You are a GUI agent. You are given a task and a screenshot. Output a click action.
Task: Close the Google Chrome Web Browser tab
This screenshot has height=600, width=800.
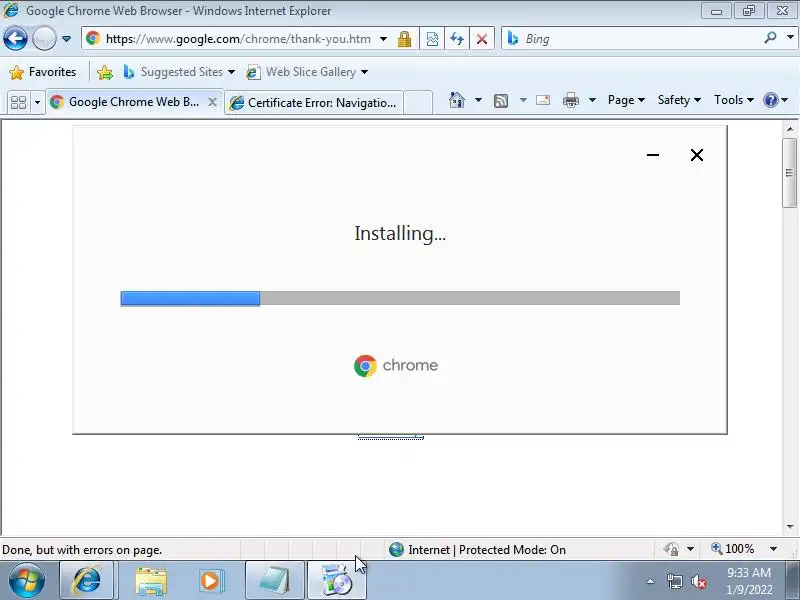point(212,102)
